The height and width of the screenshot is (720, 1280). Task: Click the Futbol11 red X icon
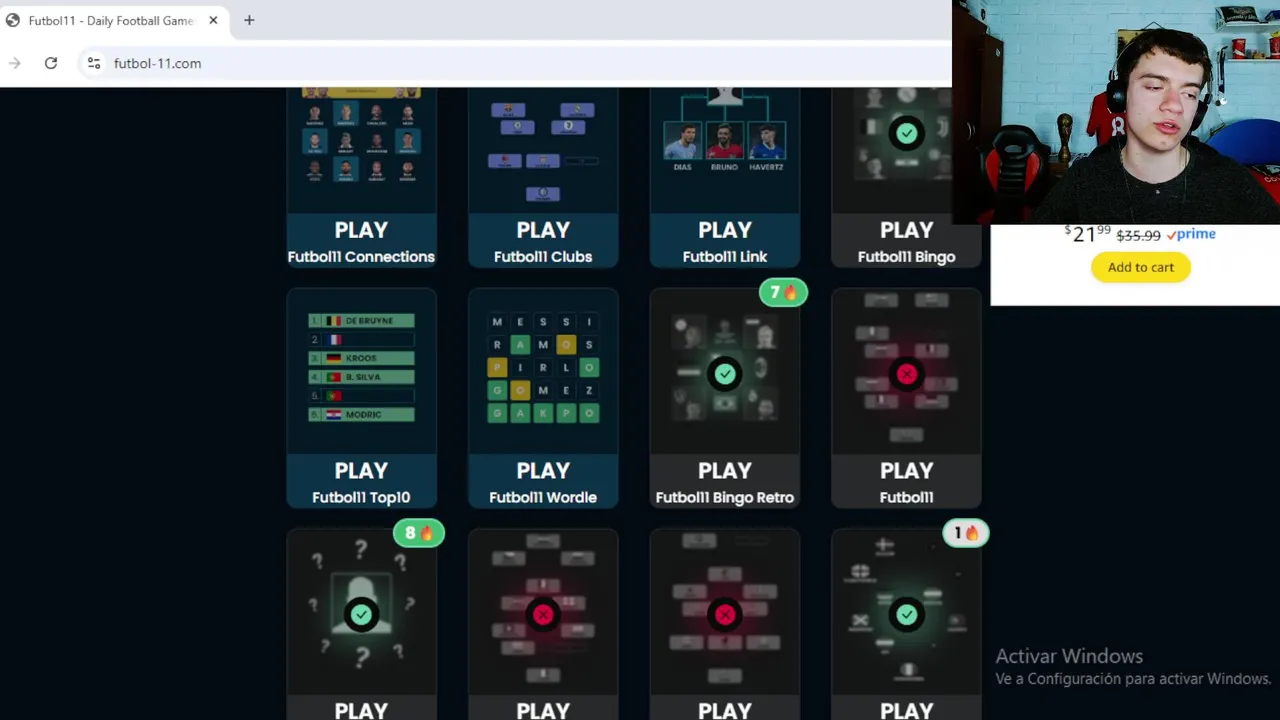pos(906,373)
